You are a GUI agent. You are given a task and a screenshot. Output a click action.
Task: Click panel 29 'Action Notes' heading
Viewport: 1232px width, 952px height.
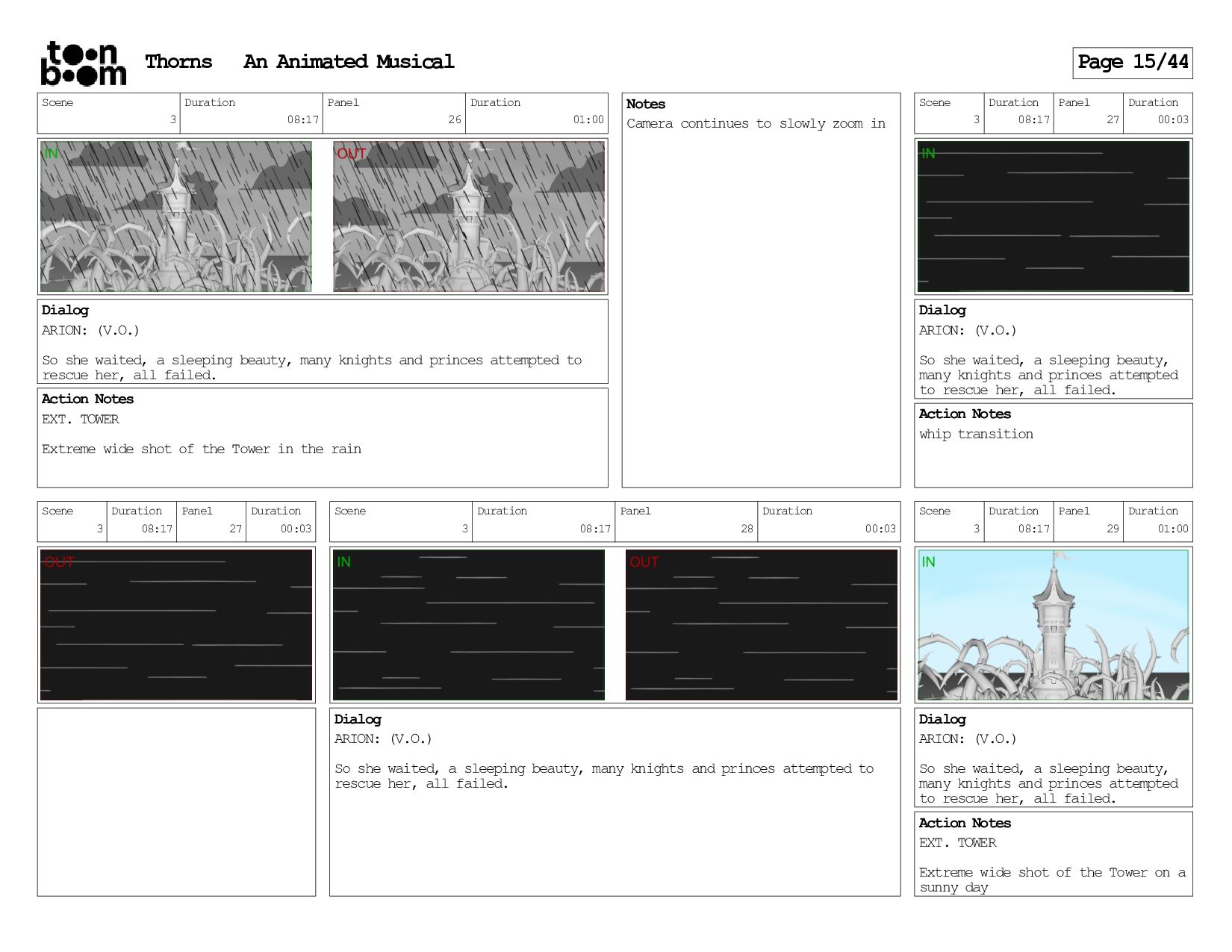point(965,823)
